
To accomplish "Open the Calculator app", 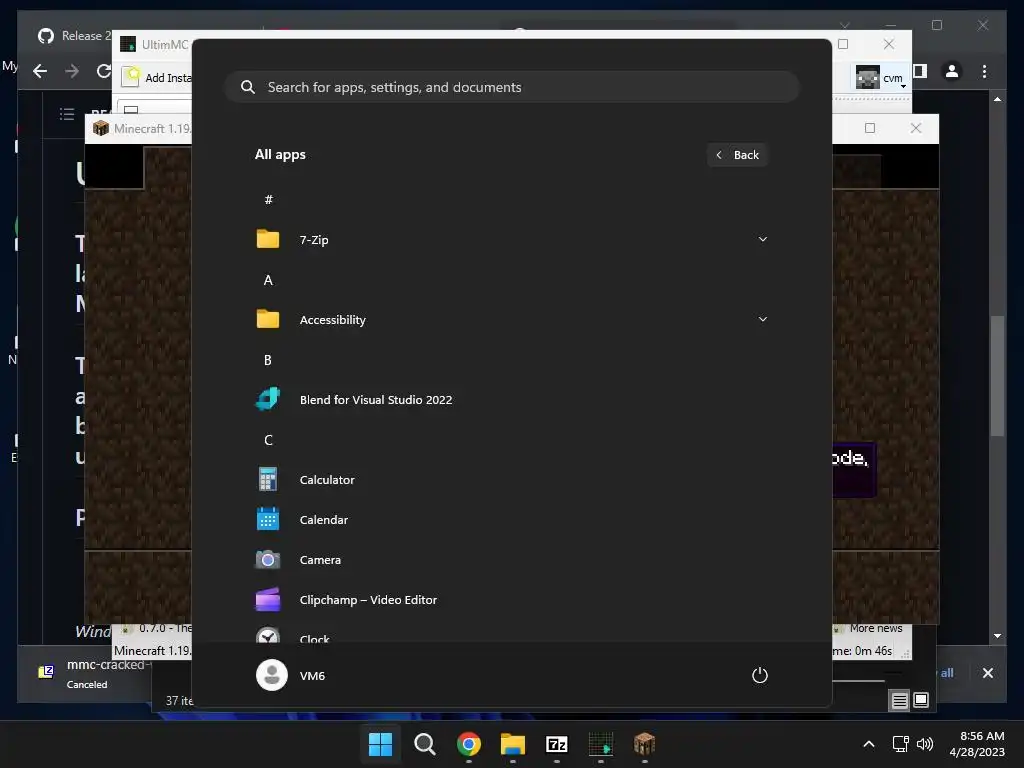I will pyautogui.click(x=511, y=479).
